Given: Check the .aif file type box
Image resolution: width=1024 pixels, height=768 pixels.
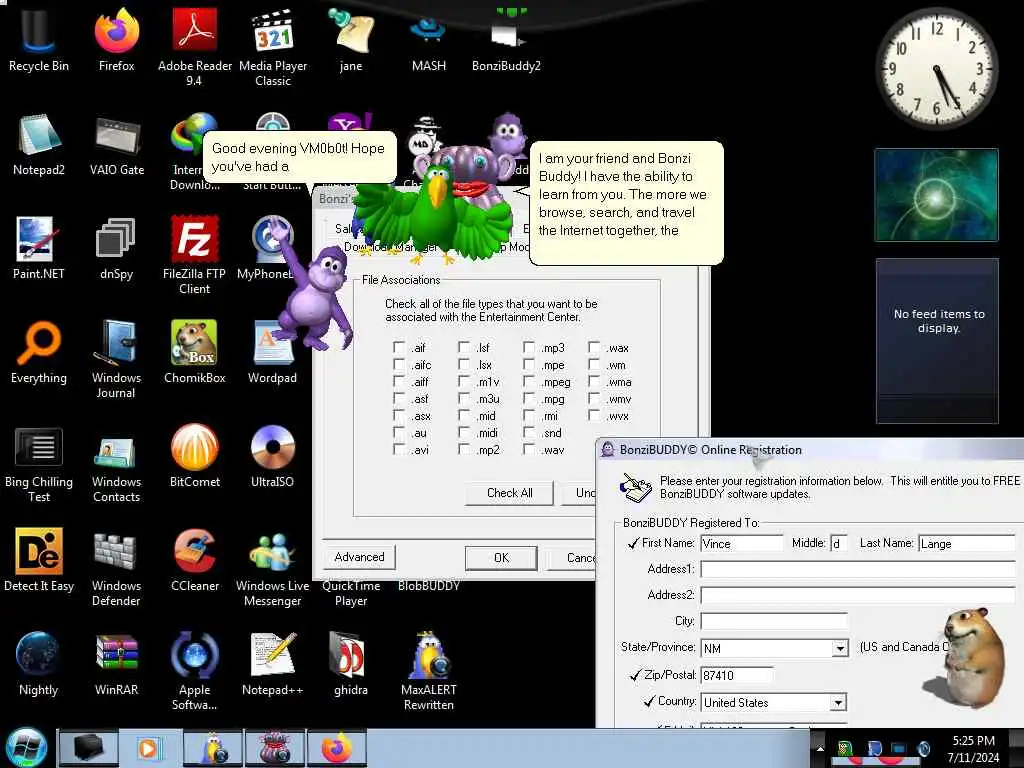Looking at the screenshot, I should (x=398, y=347).
